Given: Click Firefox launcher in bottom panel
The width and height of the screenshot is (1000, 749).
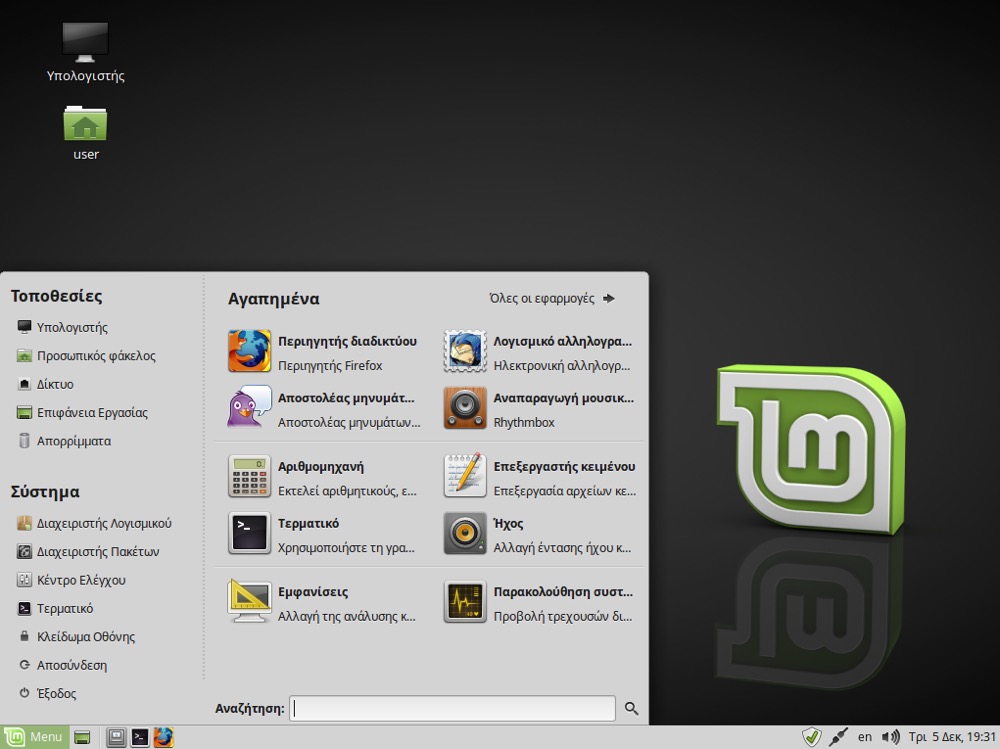Looking at the screenshot, I should pyautogui.click(x=163, y=738).
